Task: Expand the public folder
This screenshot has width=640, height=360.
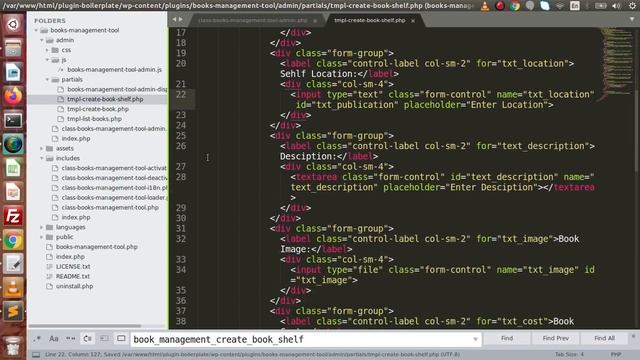Action: pyautogui.click(x=42, y=237)
